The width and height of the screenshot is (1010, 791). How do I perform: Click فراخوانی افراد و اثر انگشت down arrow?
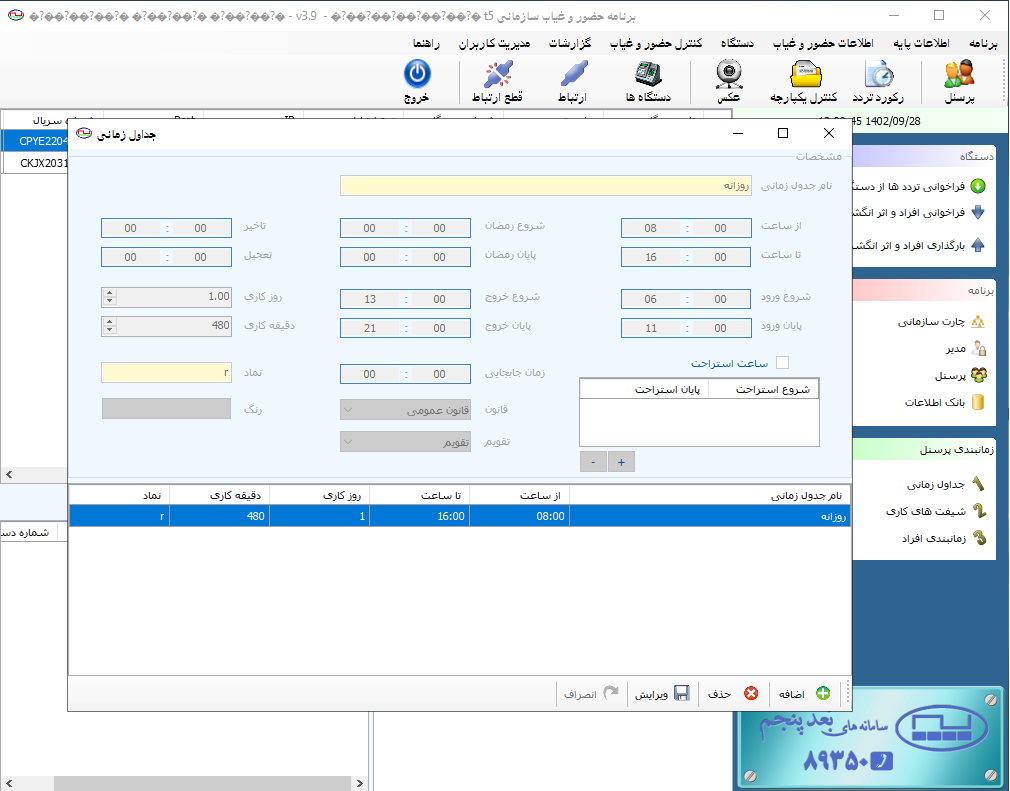(x=978, y=212)
